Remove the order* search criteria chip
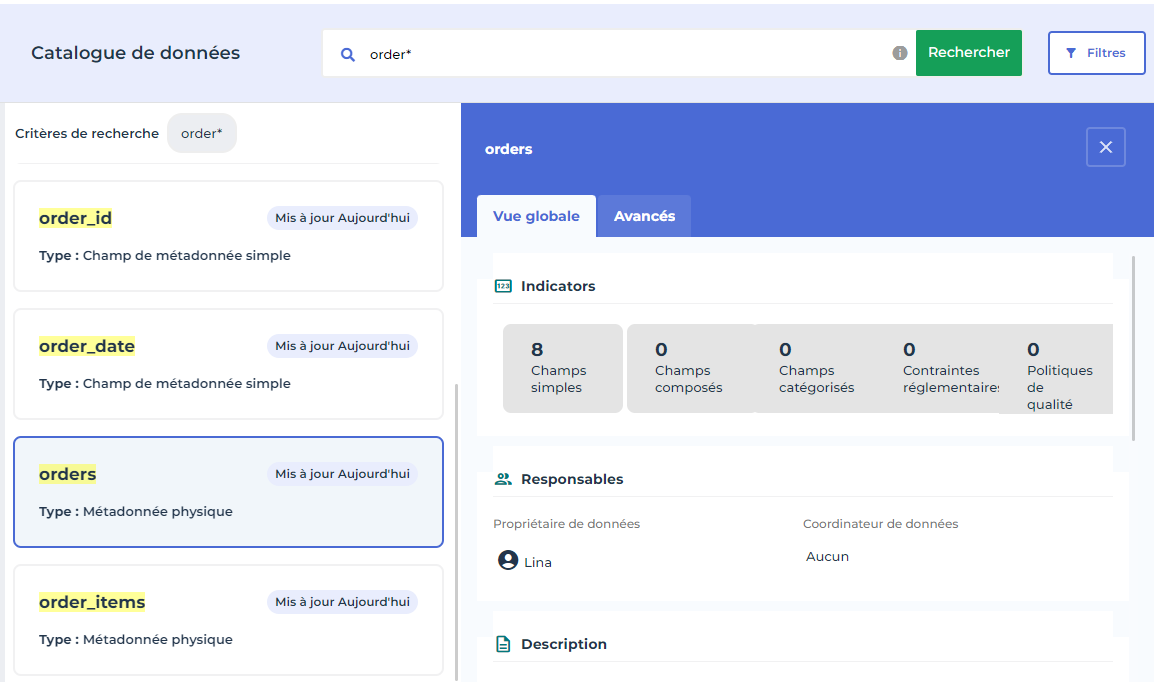Viewport: 1156px width, 682px height. pyautogui.click(x=202, y=133)
